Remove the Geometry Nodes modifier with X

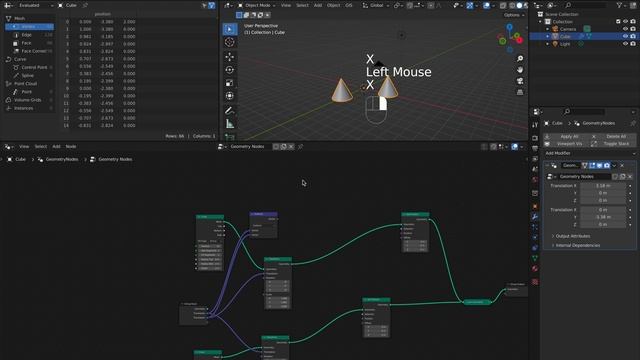[x=622, y=165]
